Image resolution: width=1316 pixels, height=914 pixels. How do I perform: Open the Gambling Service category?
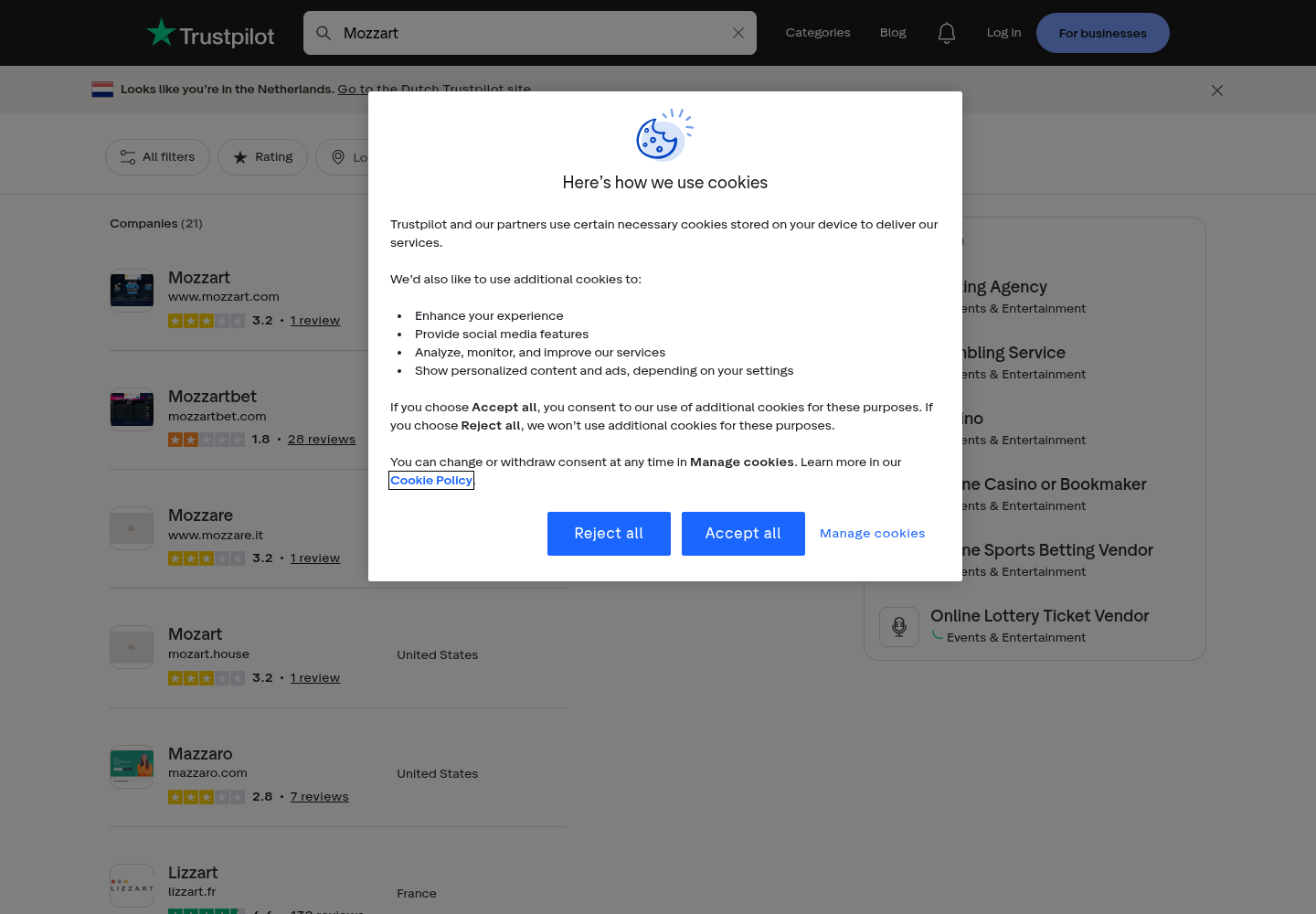click(1014, 353)
